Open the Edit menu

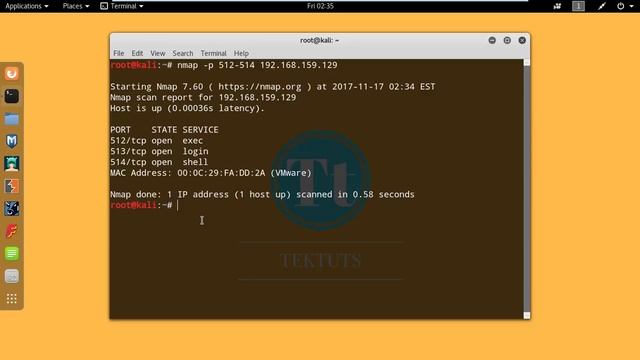click(137, 53)
